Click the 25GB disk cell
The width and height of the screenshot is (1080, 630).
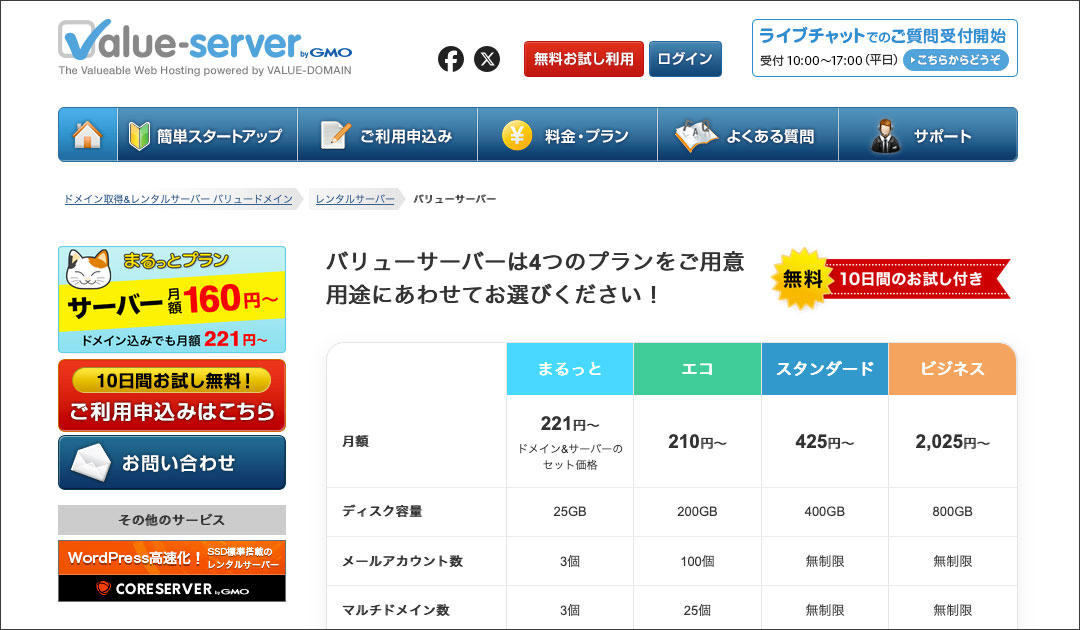(x=570, y=512)
